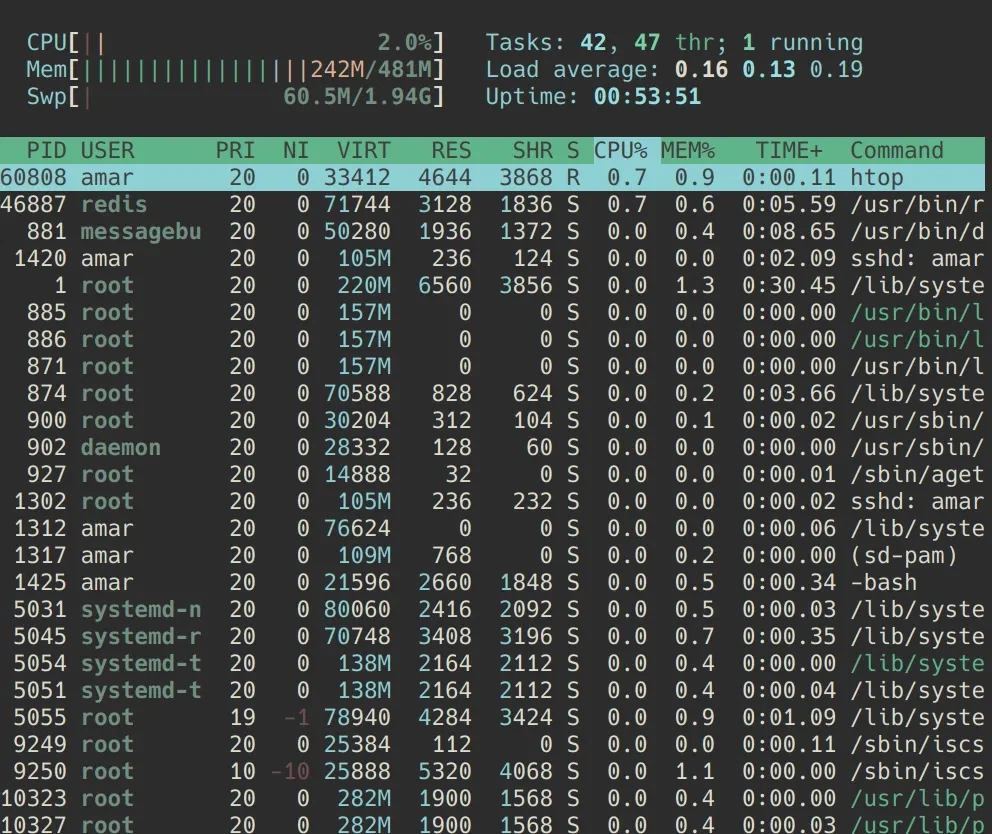Sort by the PID column header

[x=46, y=151]
